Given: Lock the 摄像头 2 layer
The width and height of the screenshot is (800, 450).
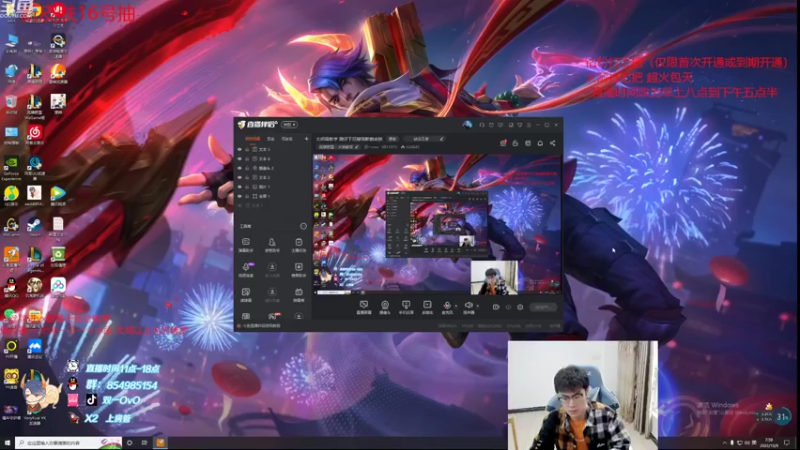Looking at the screenshot, I should (x=247, y=168).
